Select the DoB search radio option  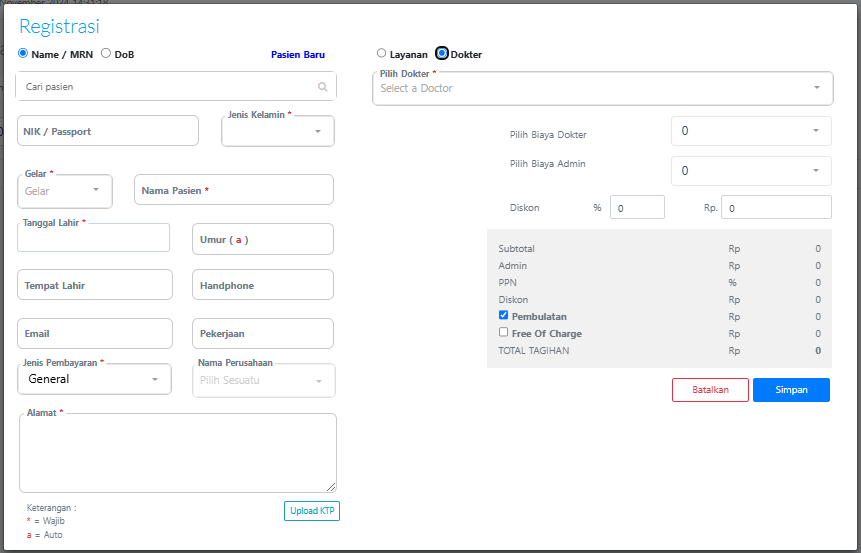pos(106,53)
